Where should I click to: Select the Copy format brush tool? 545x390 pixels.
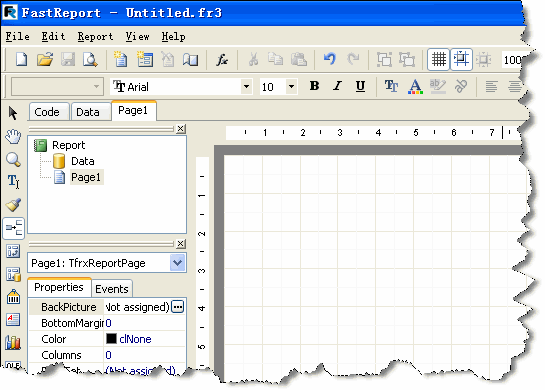[13, 205]
